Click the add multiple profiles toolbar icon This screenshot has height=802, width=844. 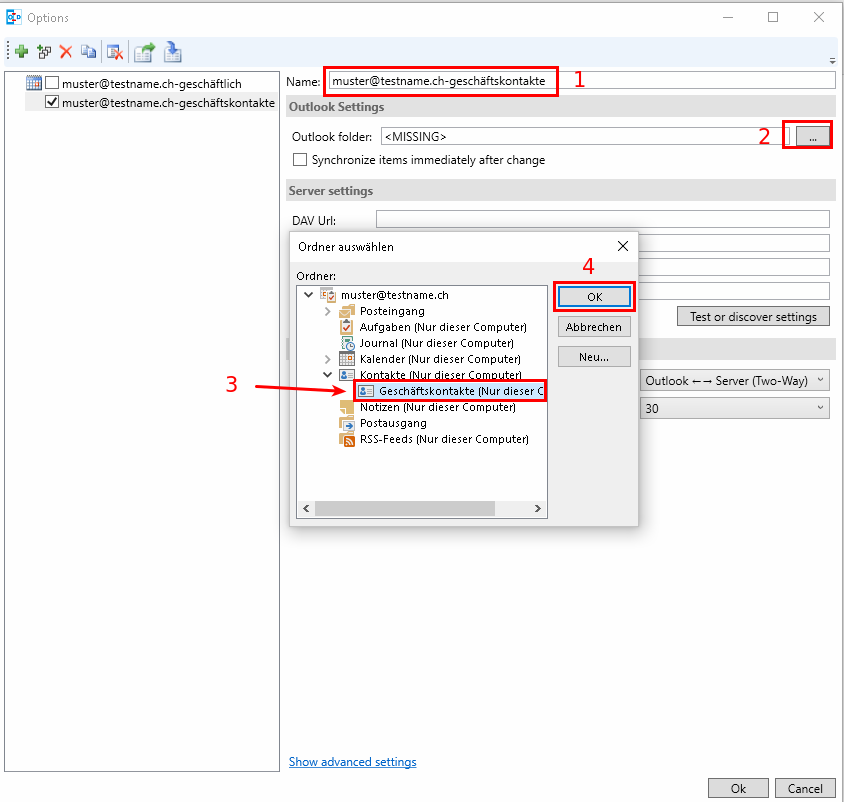(x=43, y=52)
